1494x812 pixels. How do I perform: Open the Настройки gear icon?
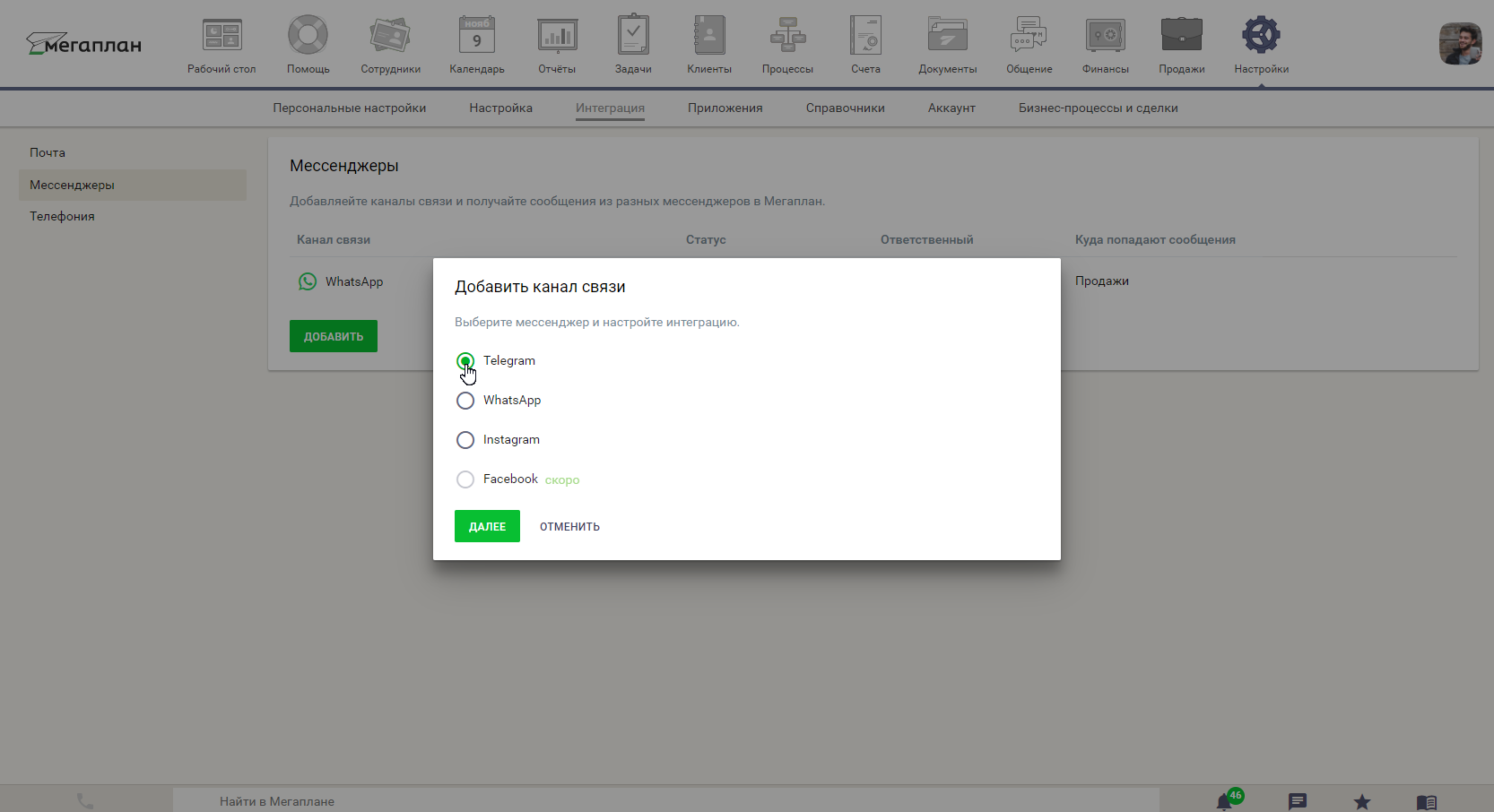(x=1261, y=36)
